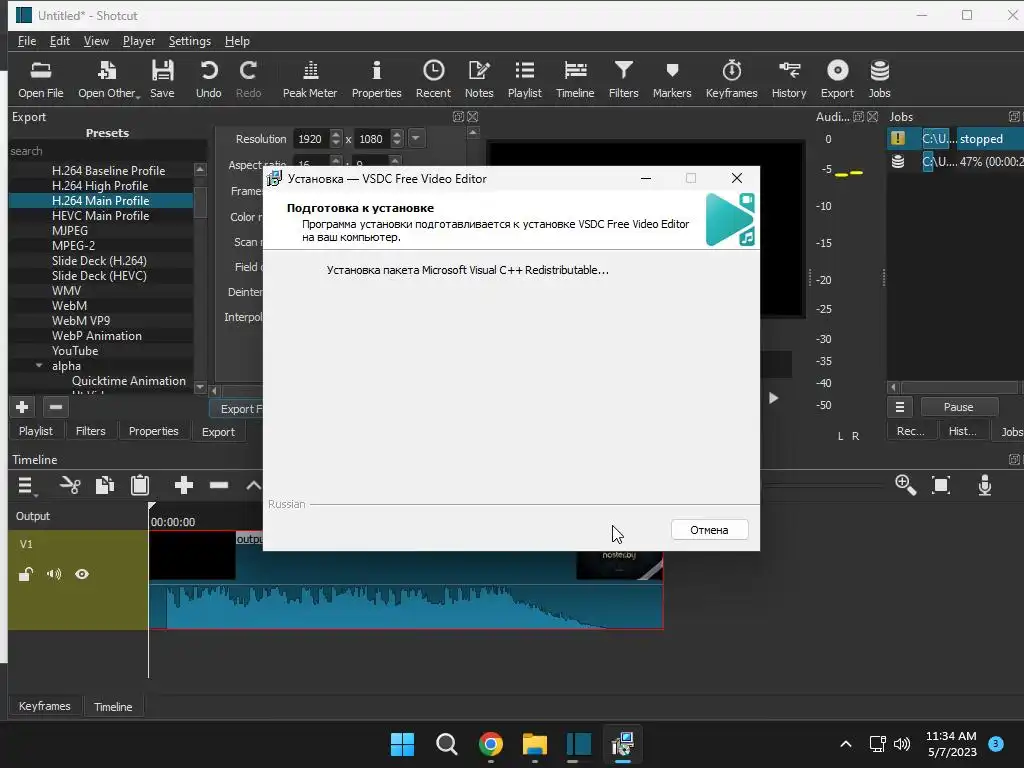Open the resolution dropdown arrow
This screenshot has width=1024, height=768.
click(x=415, y=138)
